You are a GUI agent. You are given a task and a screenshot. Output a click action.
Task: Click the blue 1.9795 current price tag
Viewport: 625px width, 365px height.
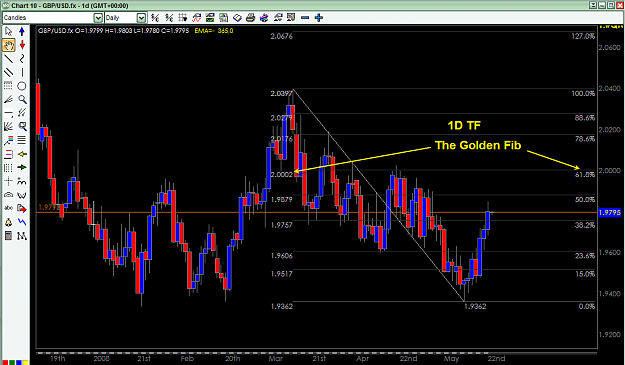610,212
